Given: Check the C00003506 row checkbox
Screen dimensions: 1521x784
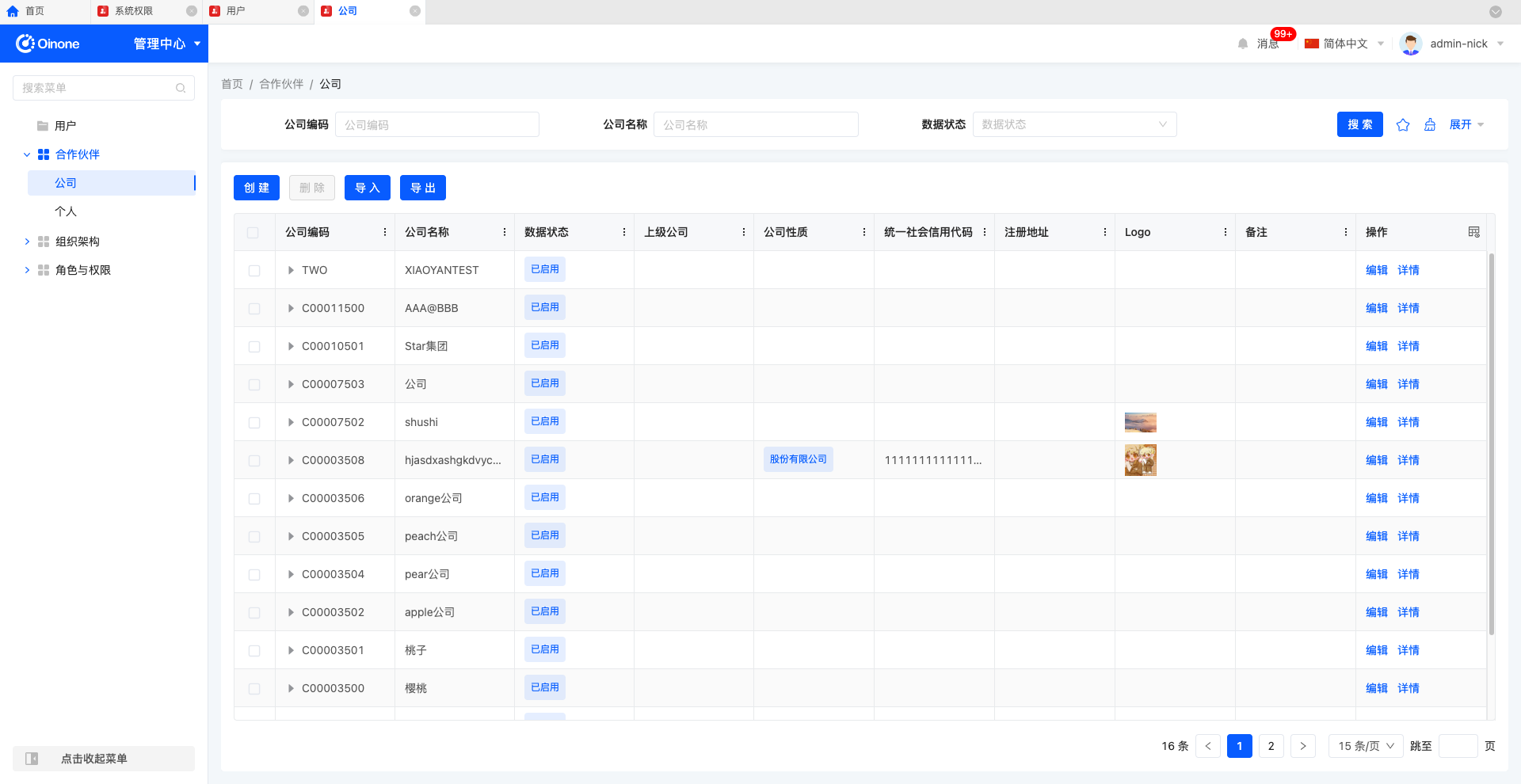Looking at the screenshot, I should click(x=254, y=498).
